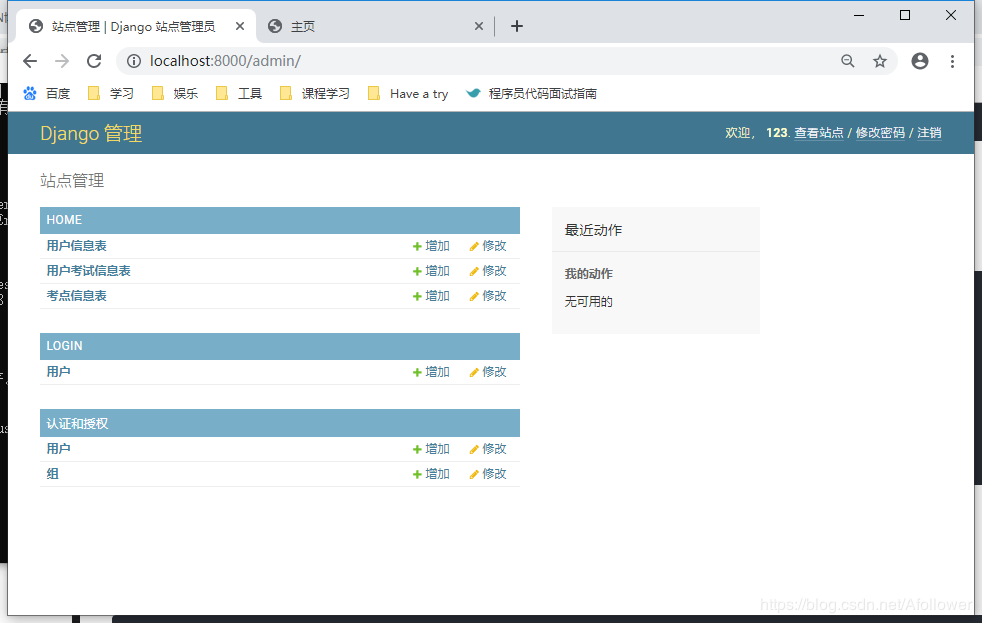Open the HOME app section header
982x623 pixels.
pos(64,220)
